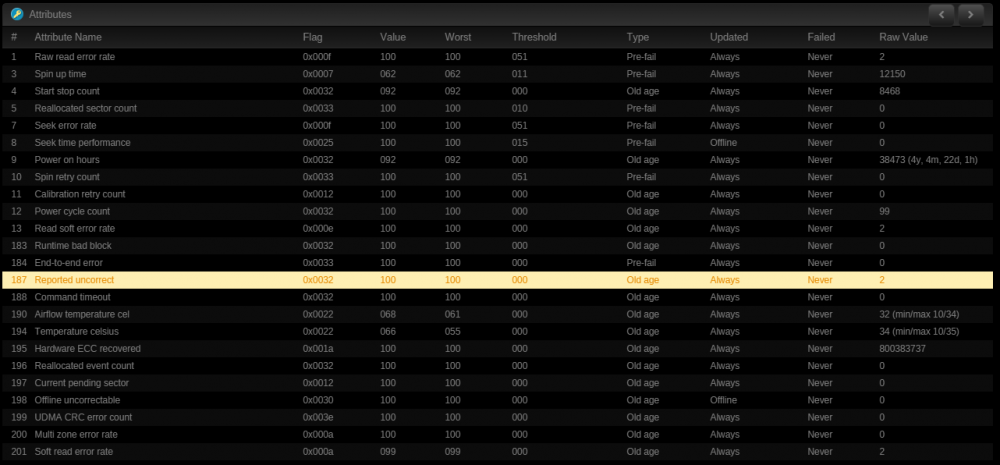The width and height of the screenshot is (1000, 465).
Task: Select the Seek error rate row
Action: (497, 126)
